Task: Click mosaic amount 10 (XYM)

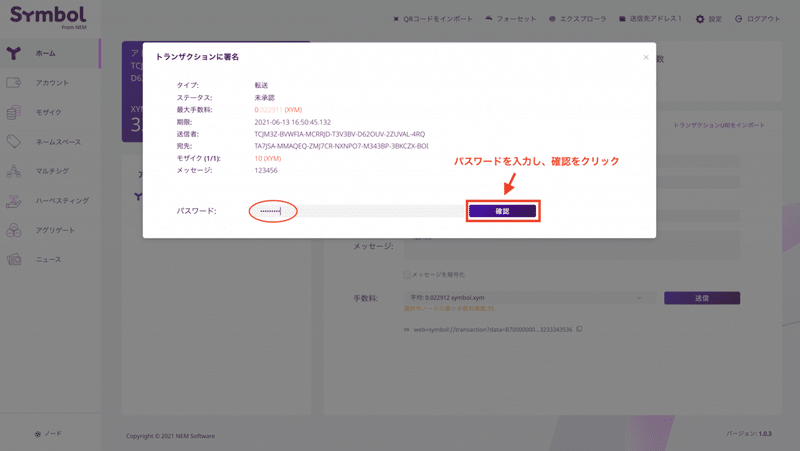Action: click(x=268, y=158)
